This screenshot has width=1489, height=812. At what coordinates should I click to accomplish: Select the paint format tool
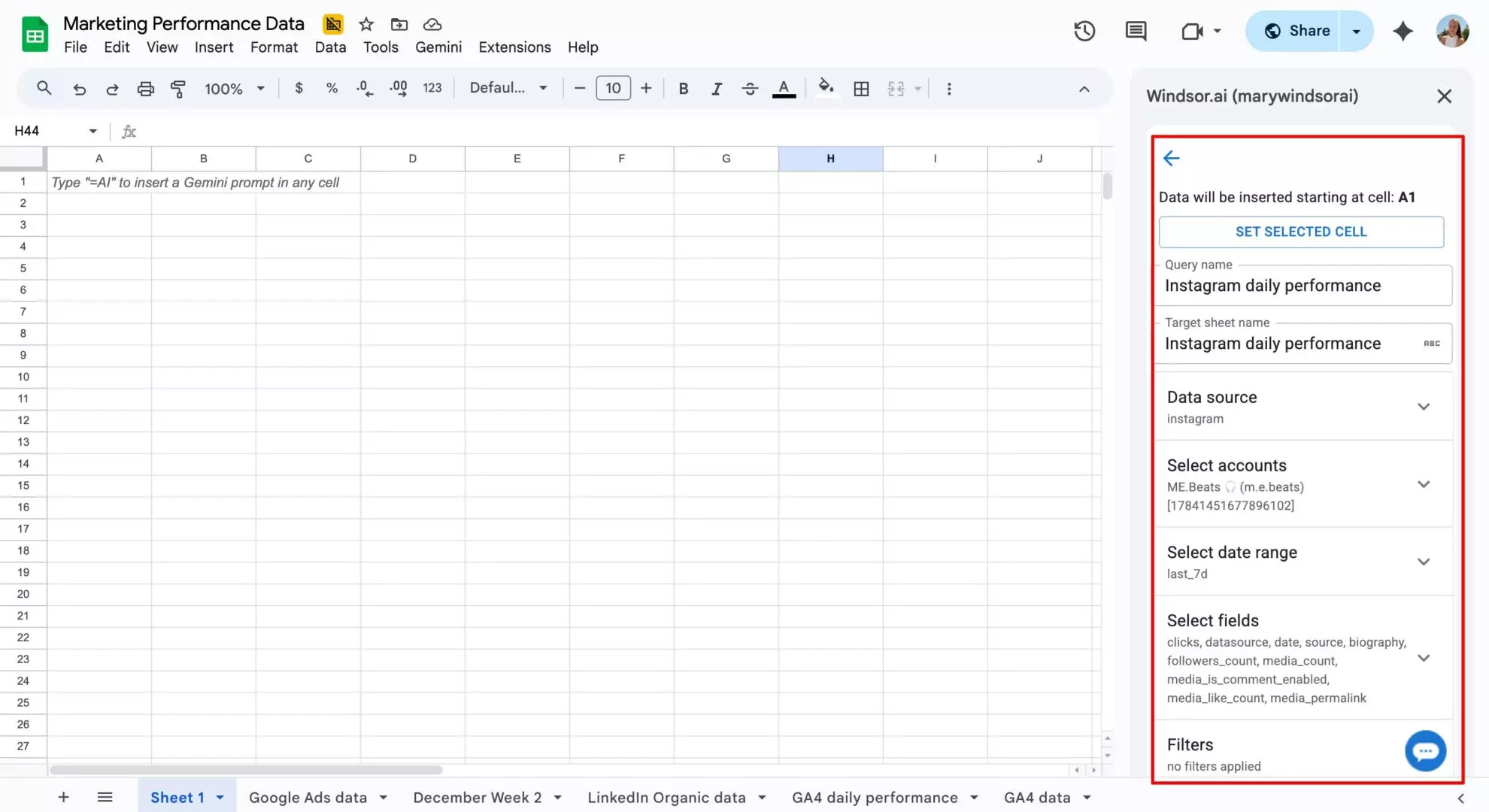coord(178,88)
